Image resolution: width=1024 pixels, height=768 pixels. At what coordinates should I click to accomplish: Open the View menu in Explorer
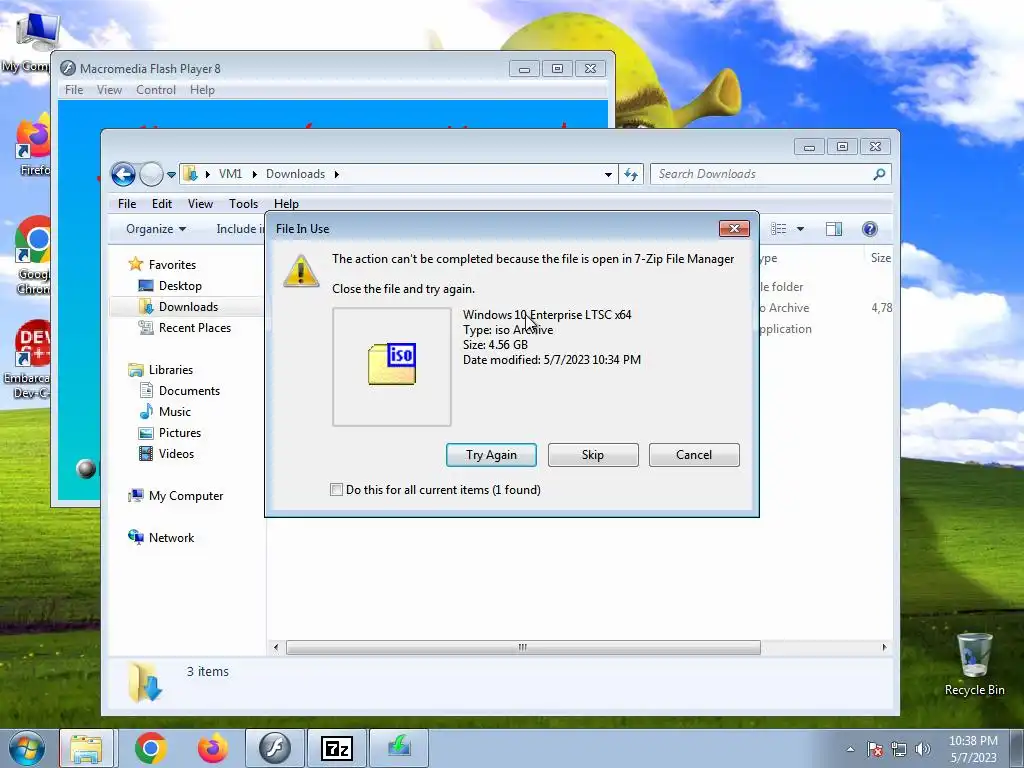tap(200, 204)
